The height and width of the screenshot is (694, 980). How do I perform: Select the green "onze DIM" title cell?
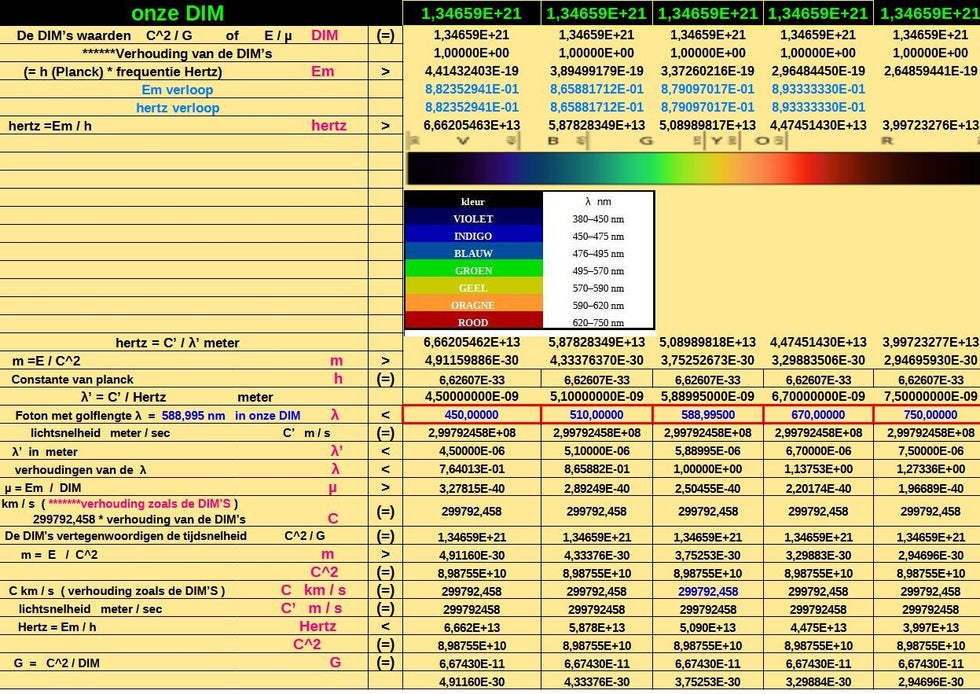tap(178, 13)
